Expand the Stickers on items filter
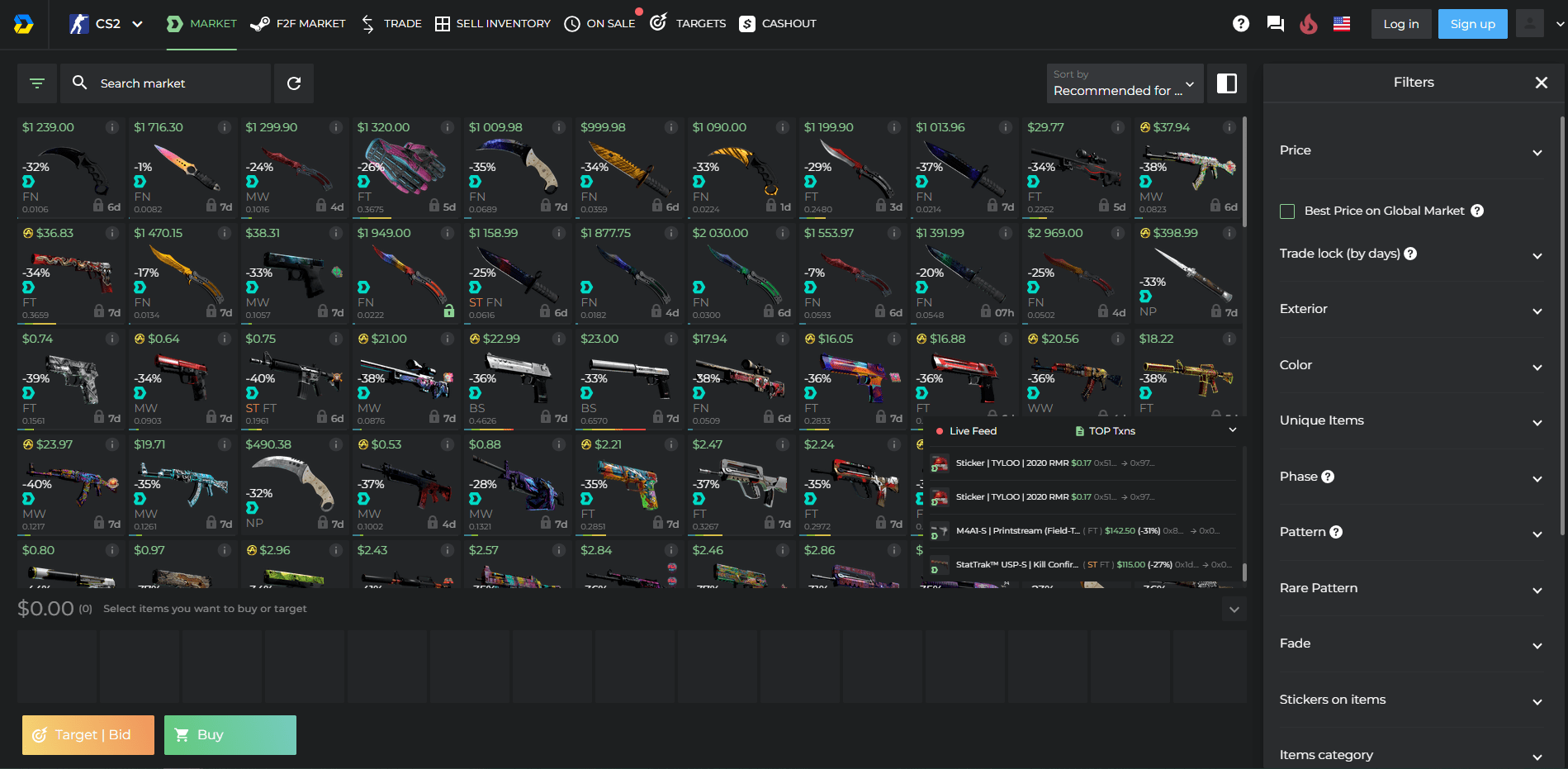 1412,700
